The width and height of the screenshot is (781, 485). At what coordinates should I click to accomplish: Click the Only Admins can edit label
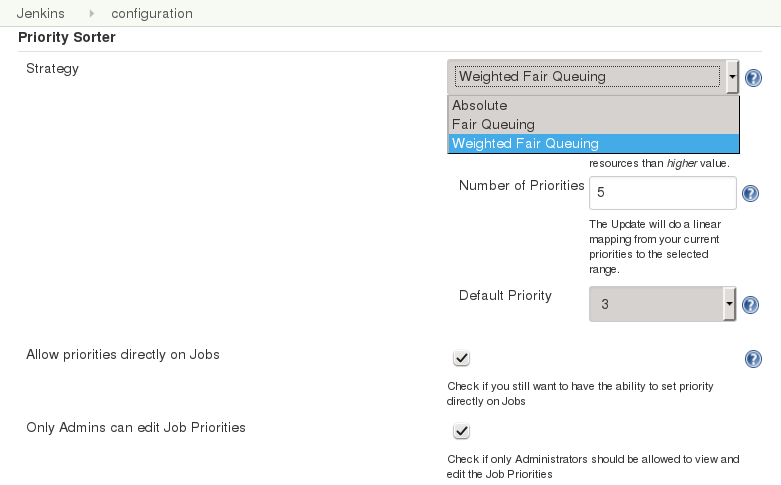coord(136,427)
